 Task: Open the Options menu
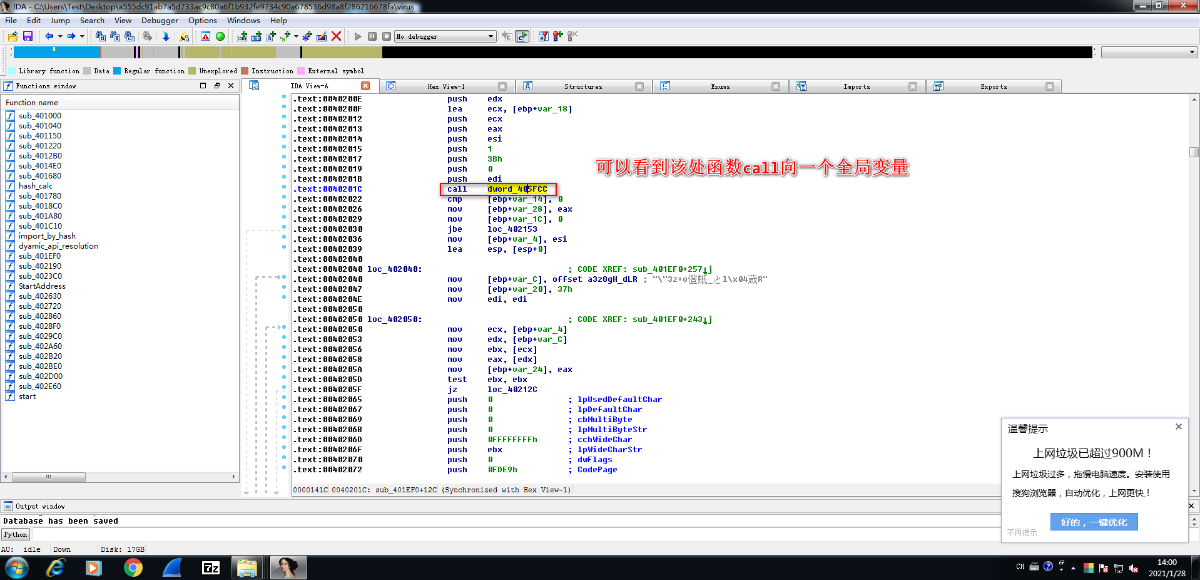pos(203,20)
